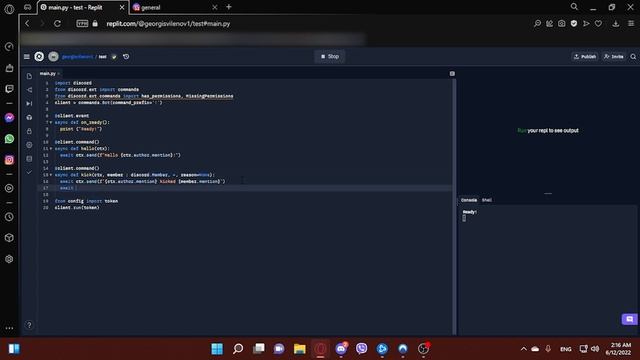Click the editor pane options icon

click(452, 73)
